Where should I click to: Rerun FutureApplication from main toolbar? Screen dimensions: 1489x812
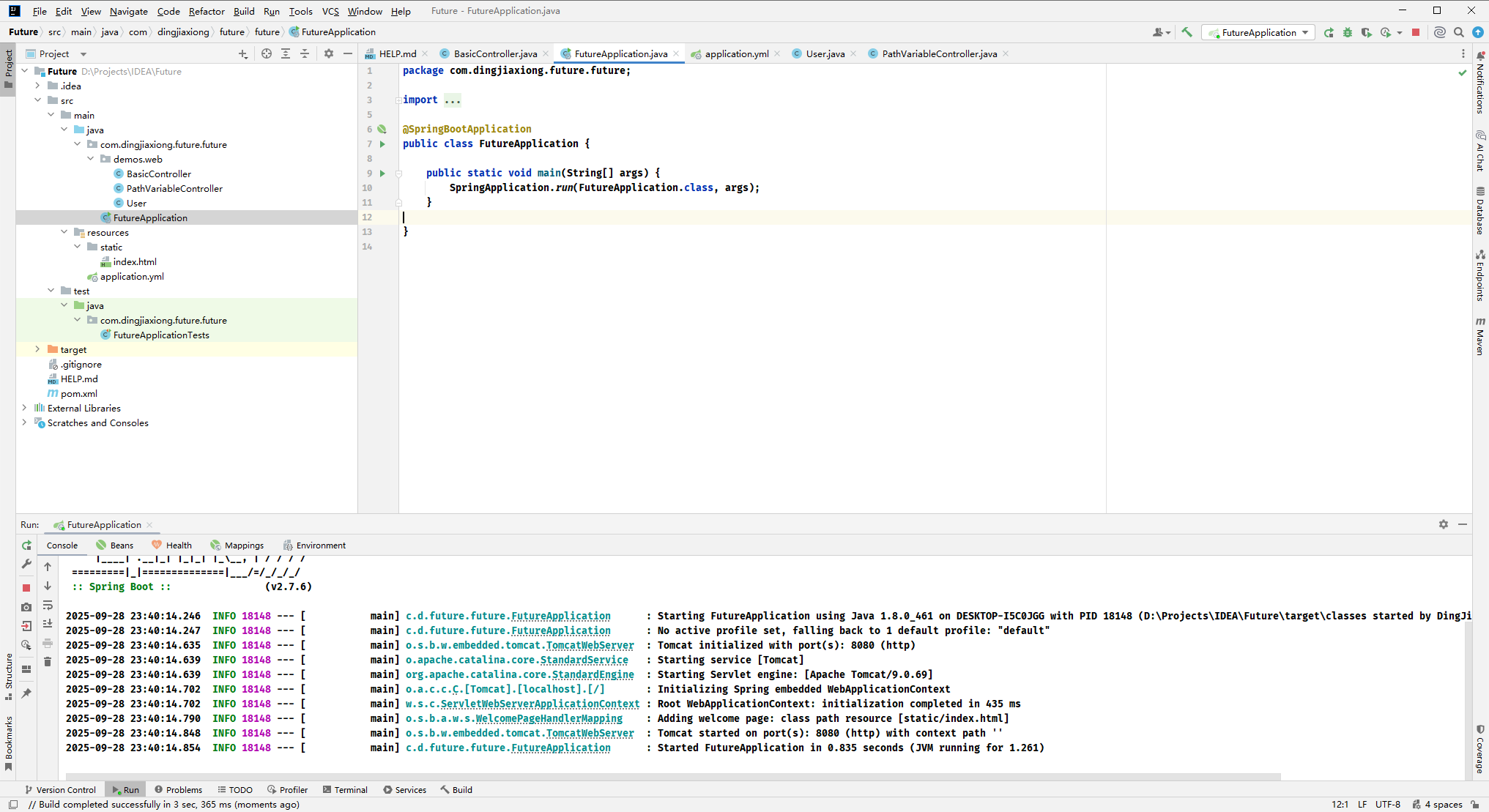1329,32
